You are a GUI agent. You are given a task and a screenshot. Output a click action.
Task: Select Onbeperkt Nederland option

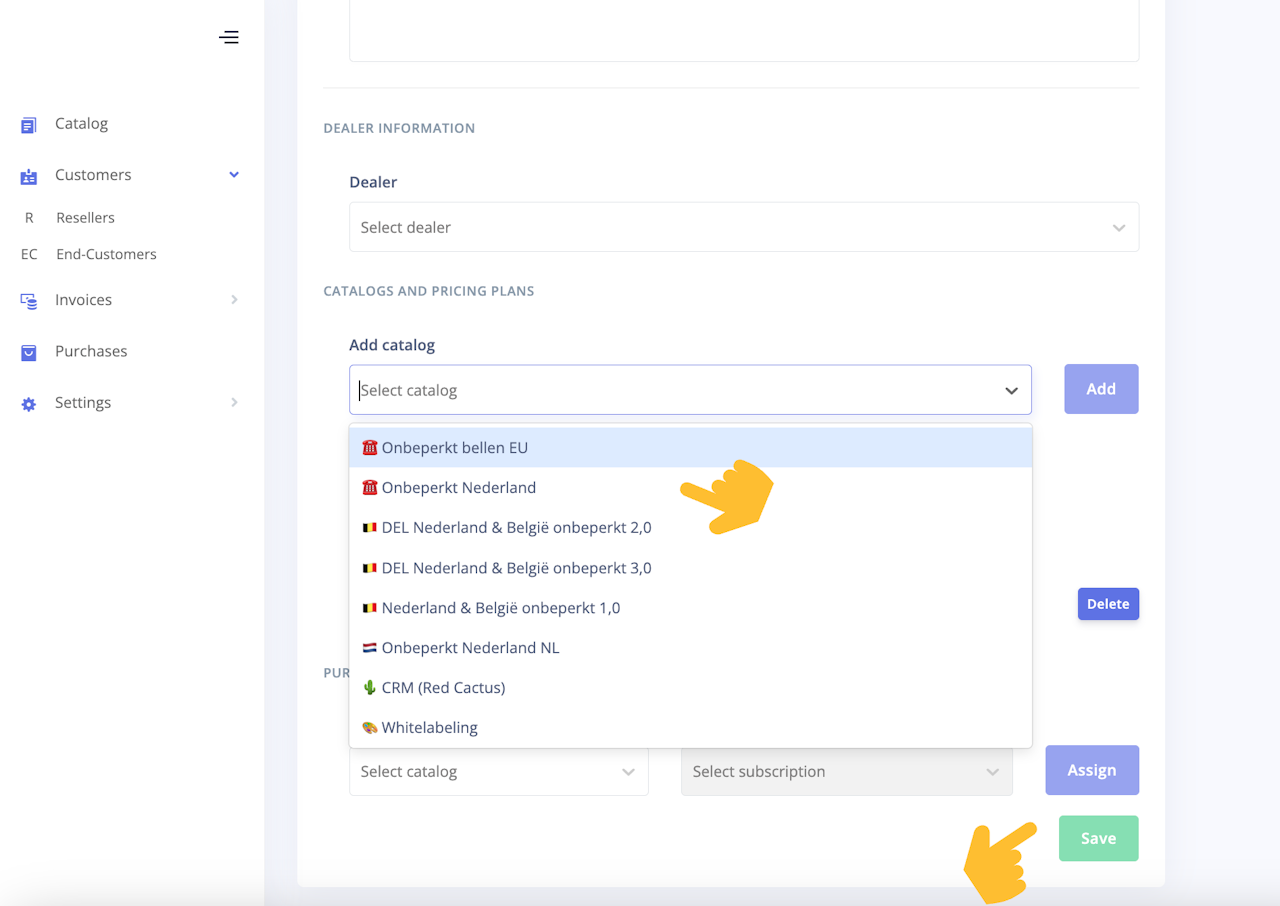[690, 488]
